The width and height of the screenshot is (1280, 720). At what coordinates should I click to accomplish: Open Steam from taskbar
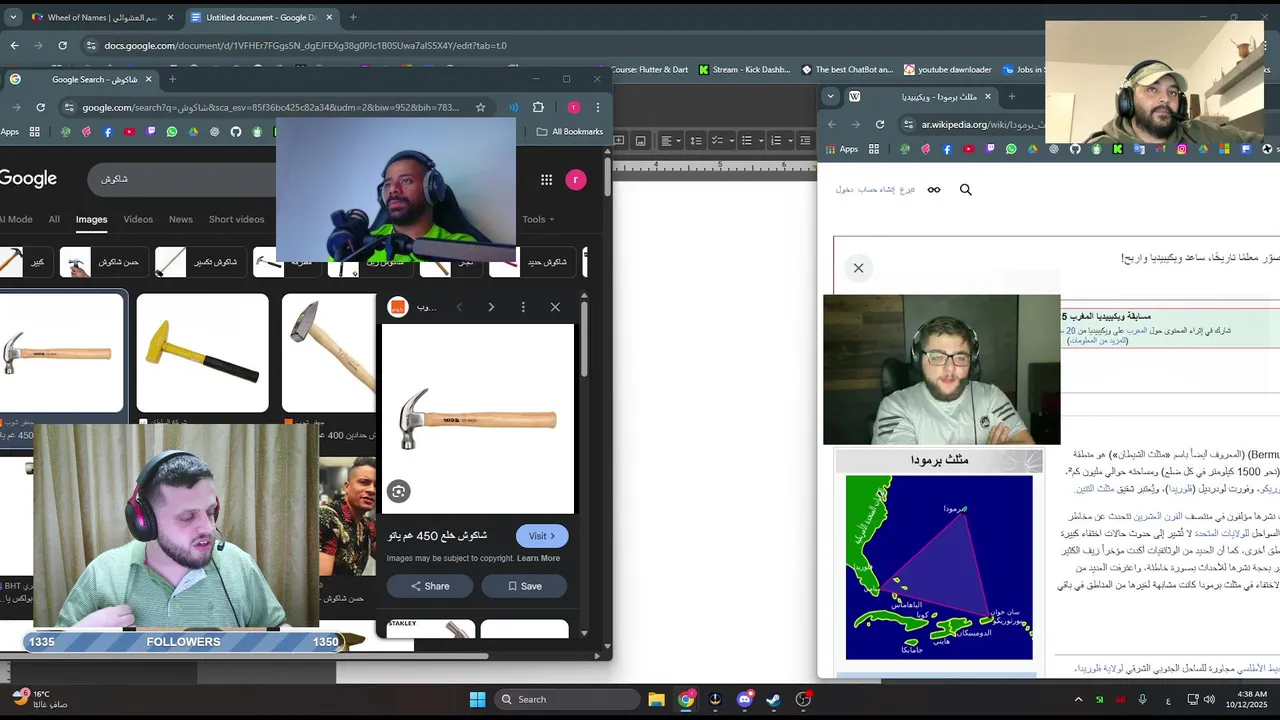click(x=773, y=699)
